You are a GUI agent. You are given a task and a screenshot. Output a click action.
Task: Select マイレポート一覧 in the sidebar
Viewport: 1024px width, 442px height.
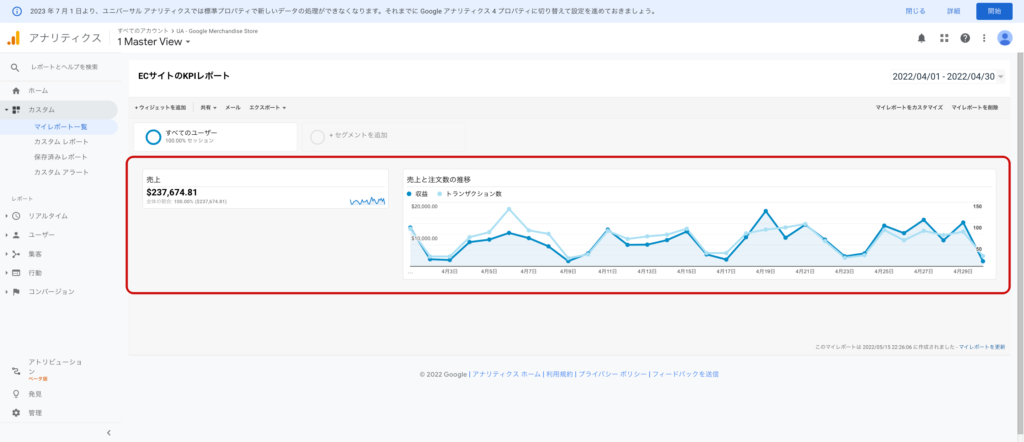(x=61, y=127)
